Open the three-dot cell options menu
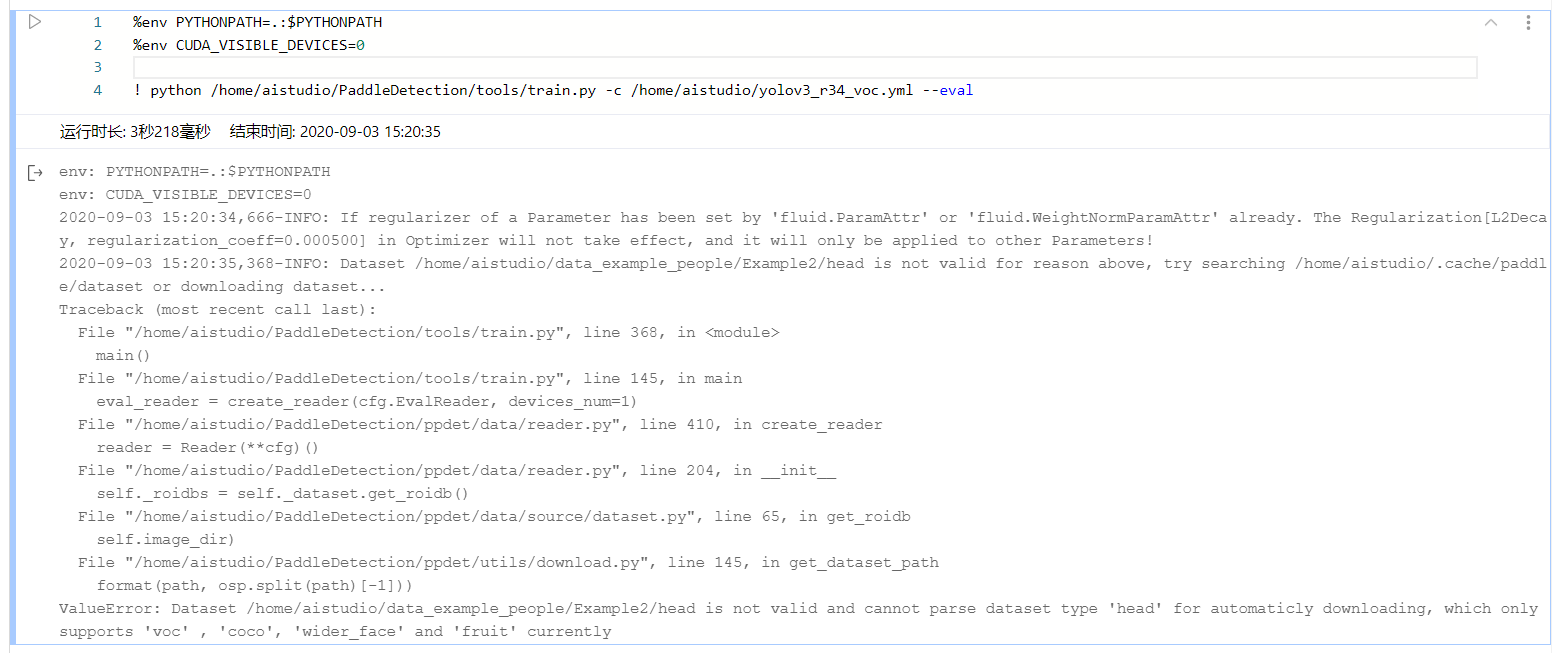1552x653 pixels. (x=1528, y=23)
